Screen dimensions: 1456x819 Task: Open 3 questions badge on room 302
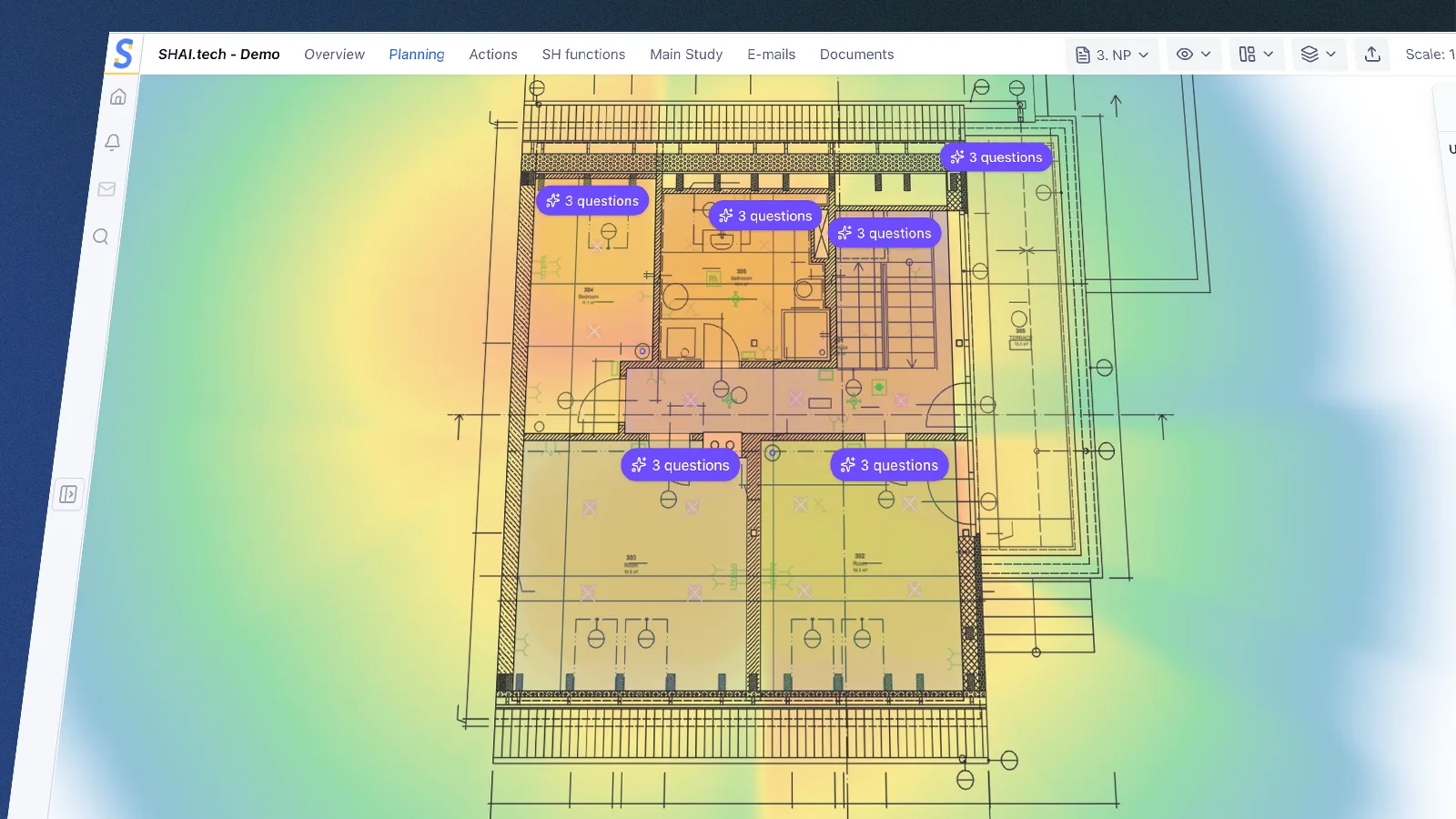[890, 465]
